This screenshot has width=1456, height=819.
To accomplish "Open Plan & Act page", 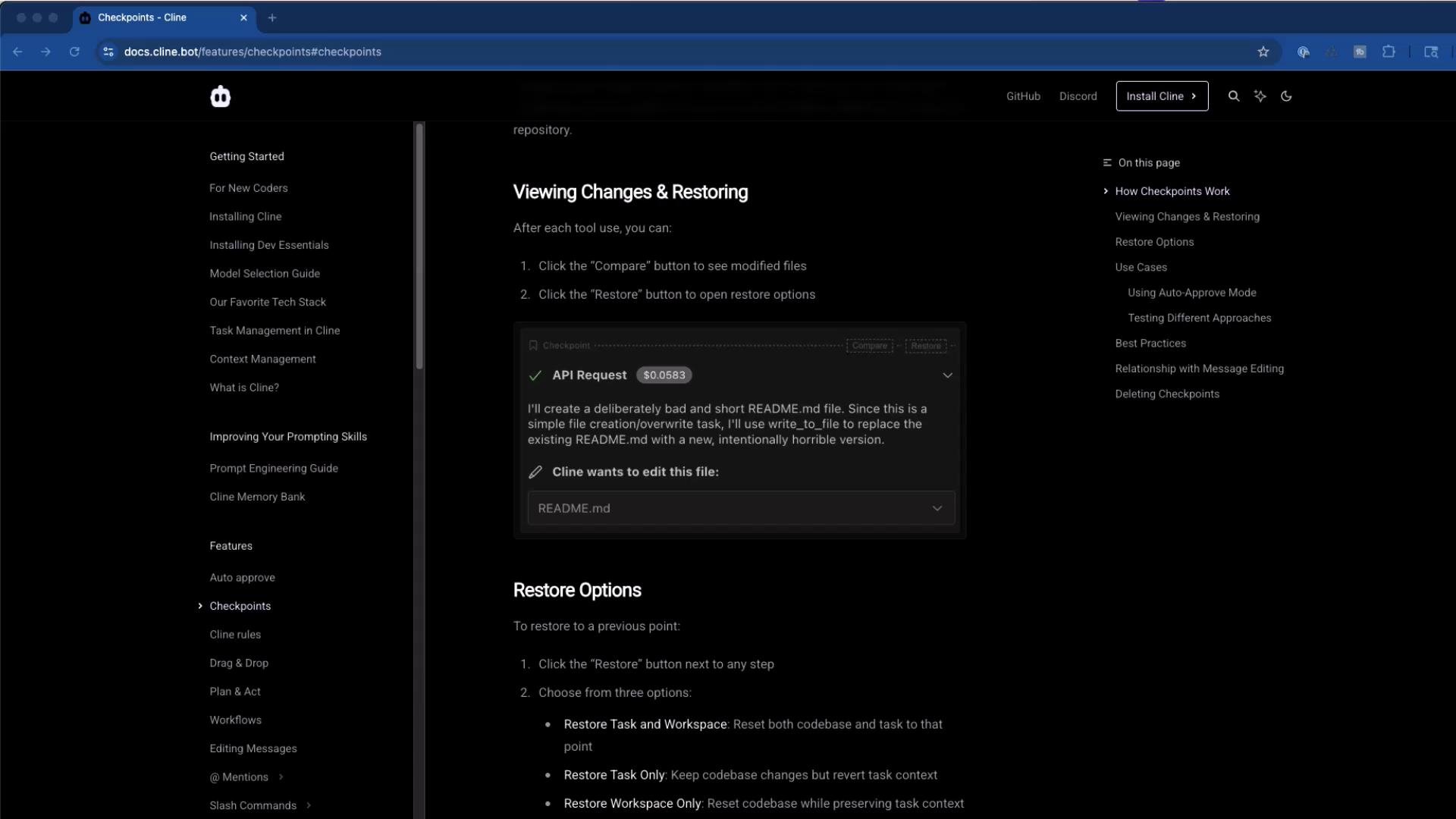I will click(x=235, y=692).
